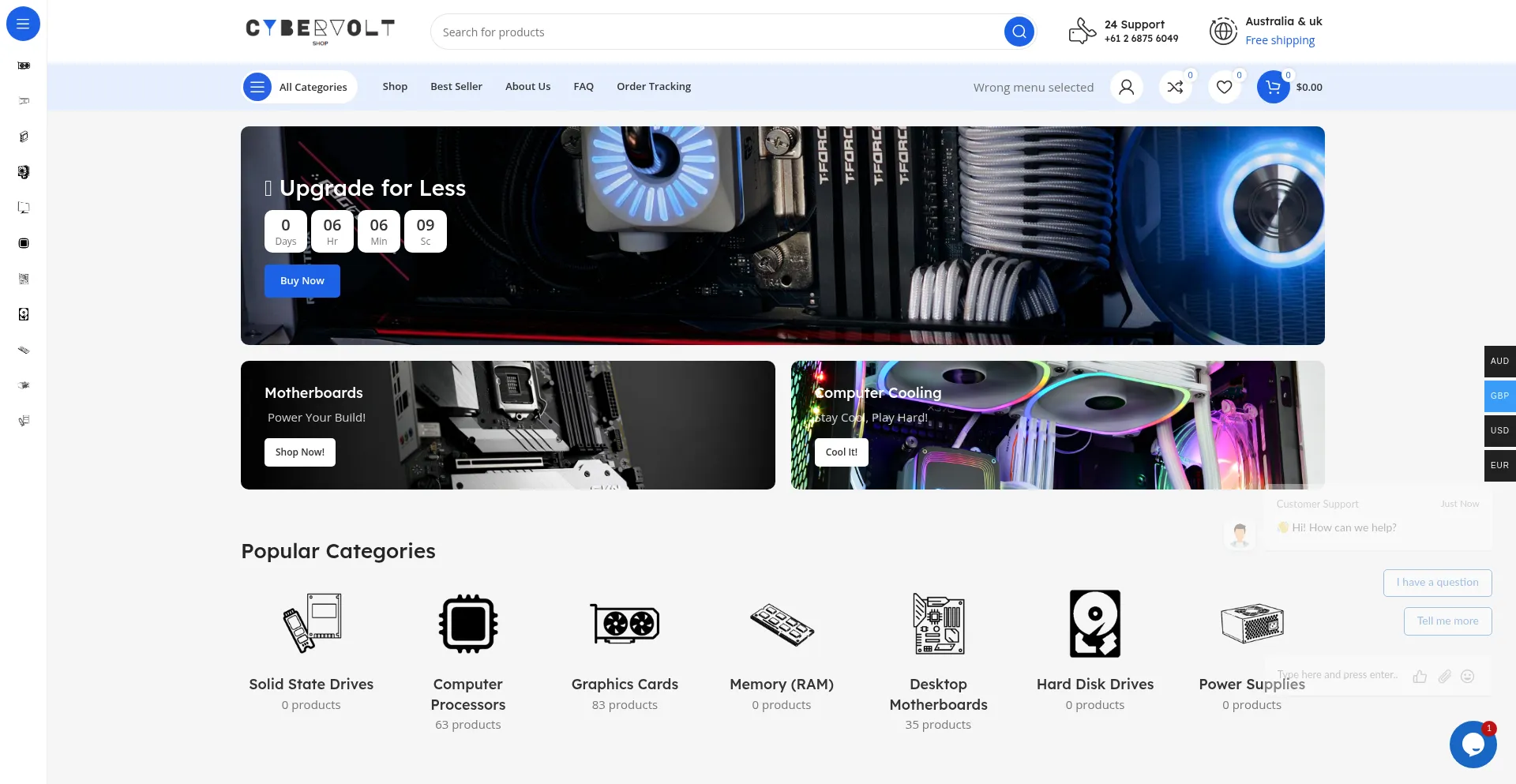This screenshot has height=784, width=1516.
Task: Click the chat emoji icon
Action: tap(1468, 677)
